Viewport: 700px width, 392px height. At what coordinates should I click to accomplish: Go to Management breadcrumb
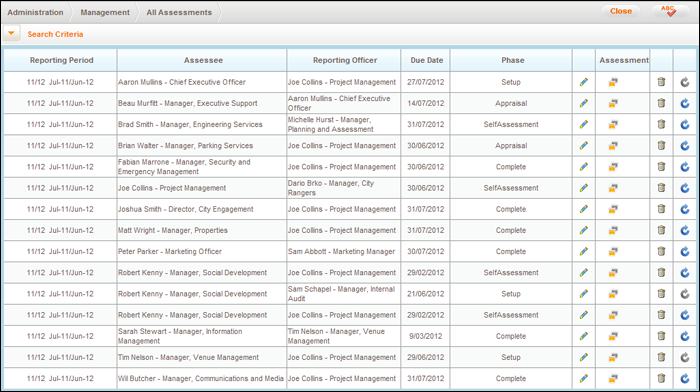click(105, 13)
